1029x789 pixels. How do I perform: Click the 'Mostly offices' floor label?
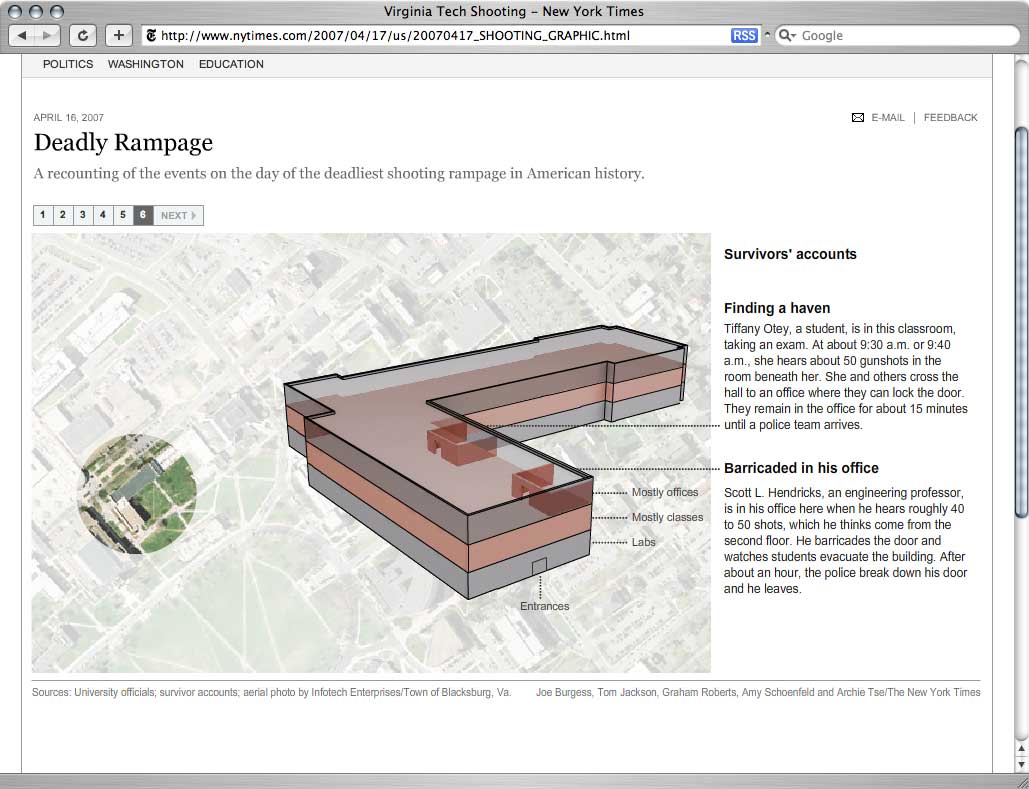pos(665,492)
